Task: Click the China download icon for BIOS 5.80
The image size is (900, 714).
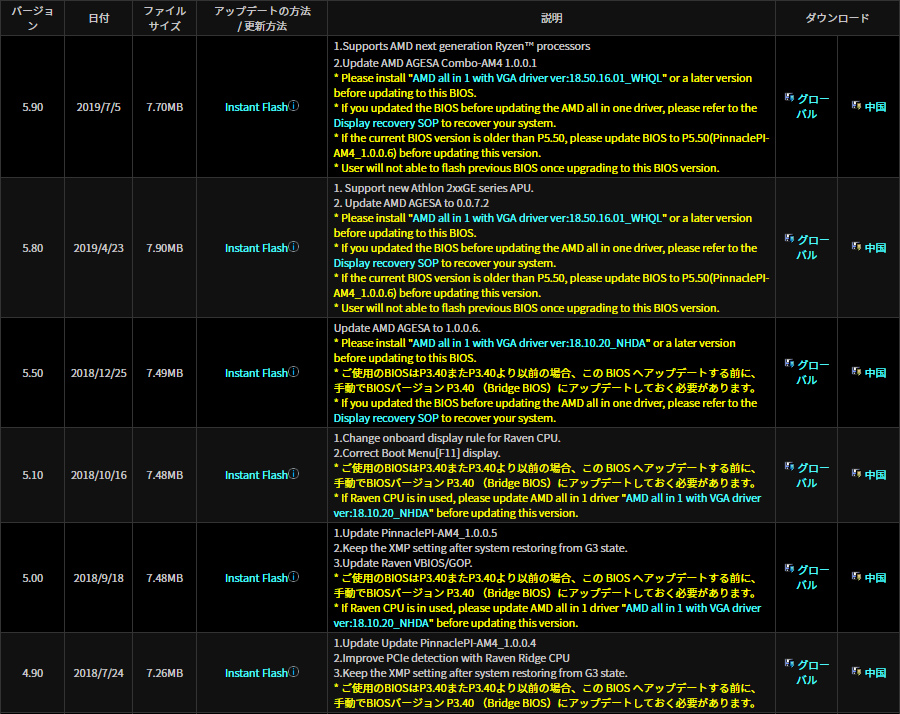Action: tap(855, 247)
